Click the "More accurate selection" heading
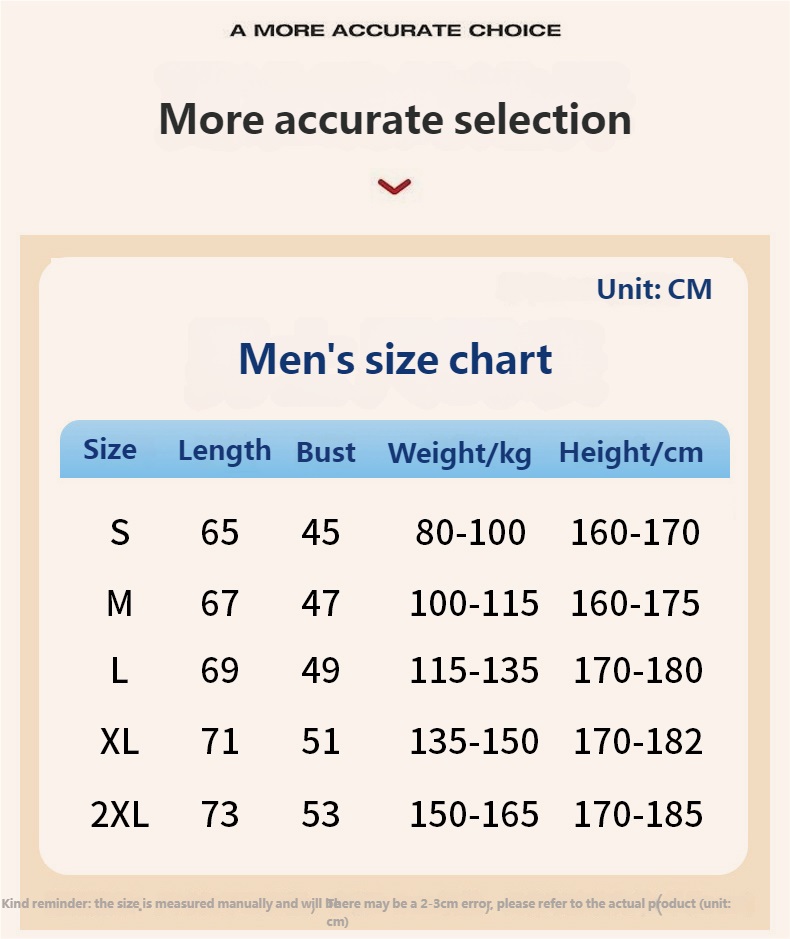790x939 pixels. point(395,119)
